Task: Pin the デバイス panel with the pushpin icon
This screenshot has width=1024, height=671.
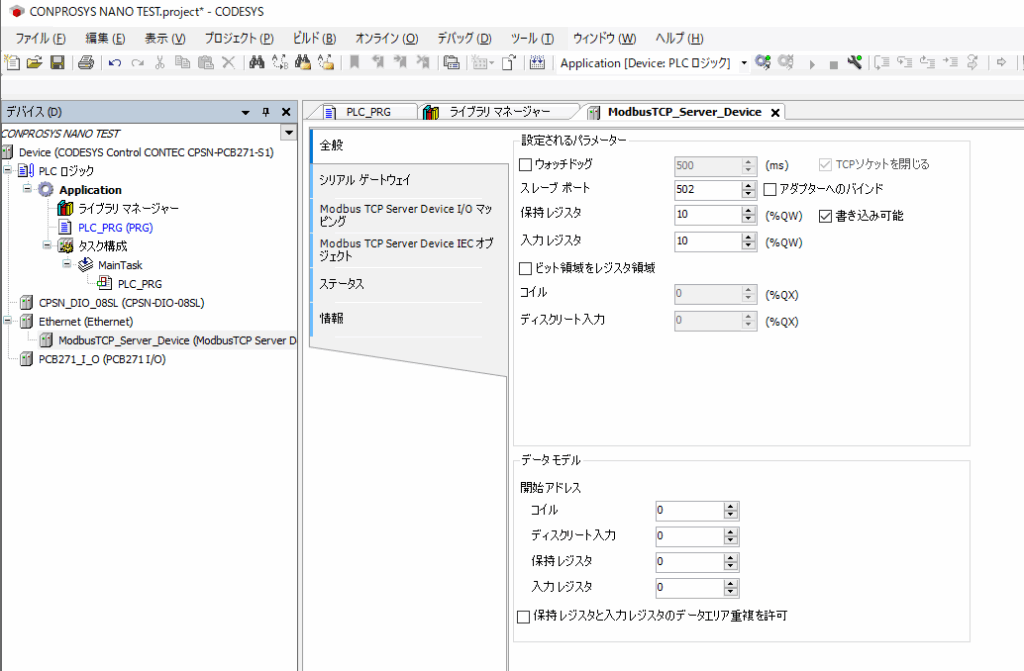Action: pos(266,112)
